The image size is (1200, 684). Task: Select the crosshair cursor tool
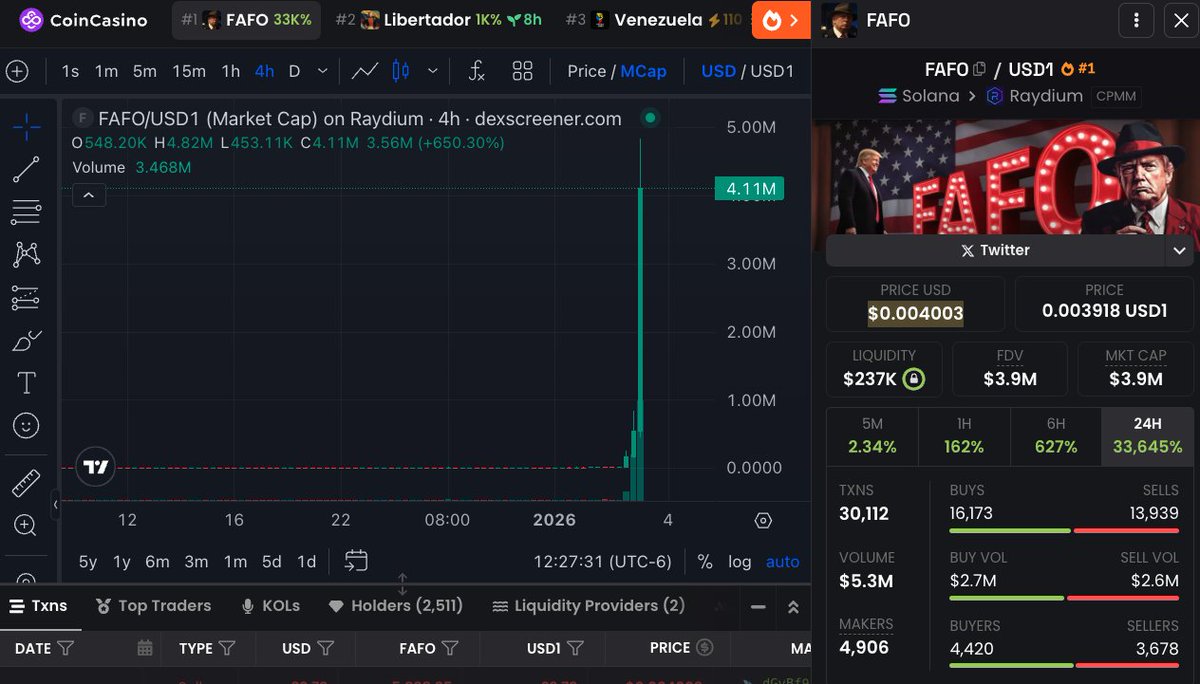click(x=27, y=126)
